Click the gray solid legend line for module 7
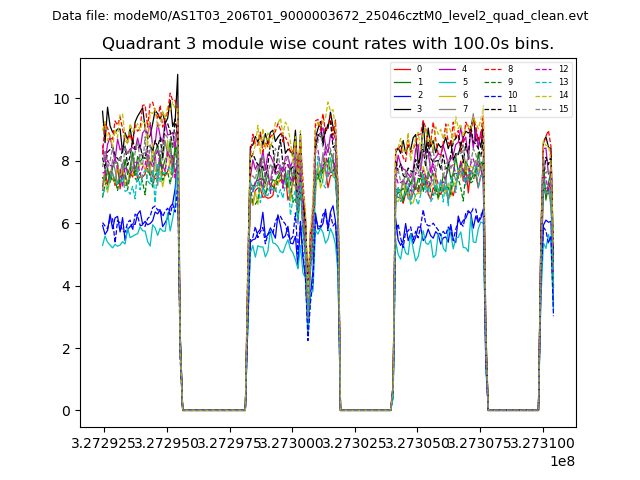 (x=448, y=109)
